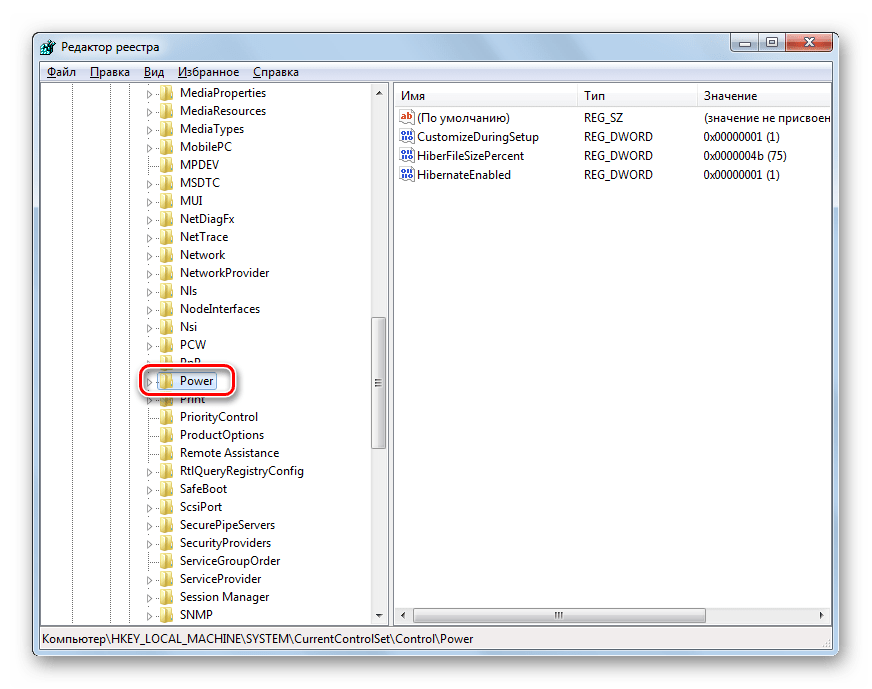
Task: Click the tree pane scroll up arrow
Action: click(379, 93)
